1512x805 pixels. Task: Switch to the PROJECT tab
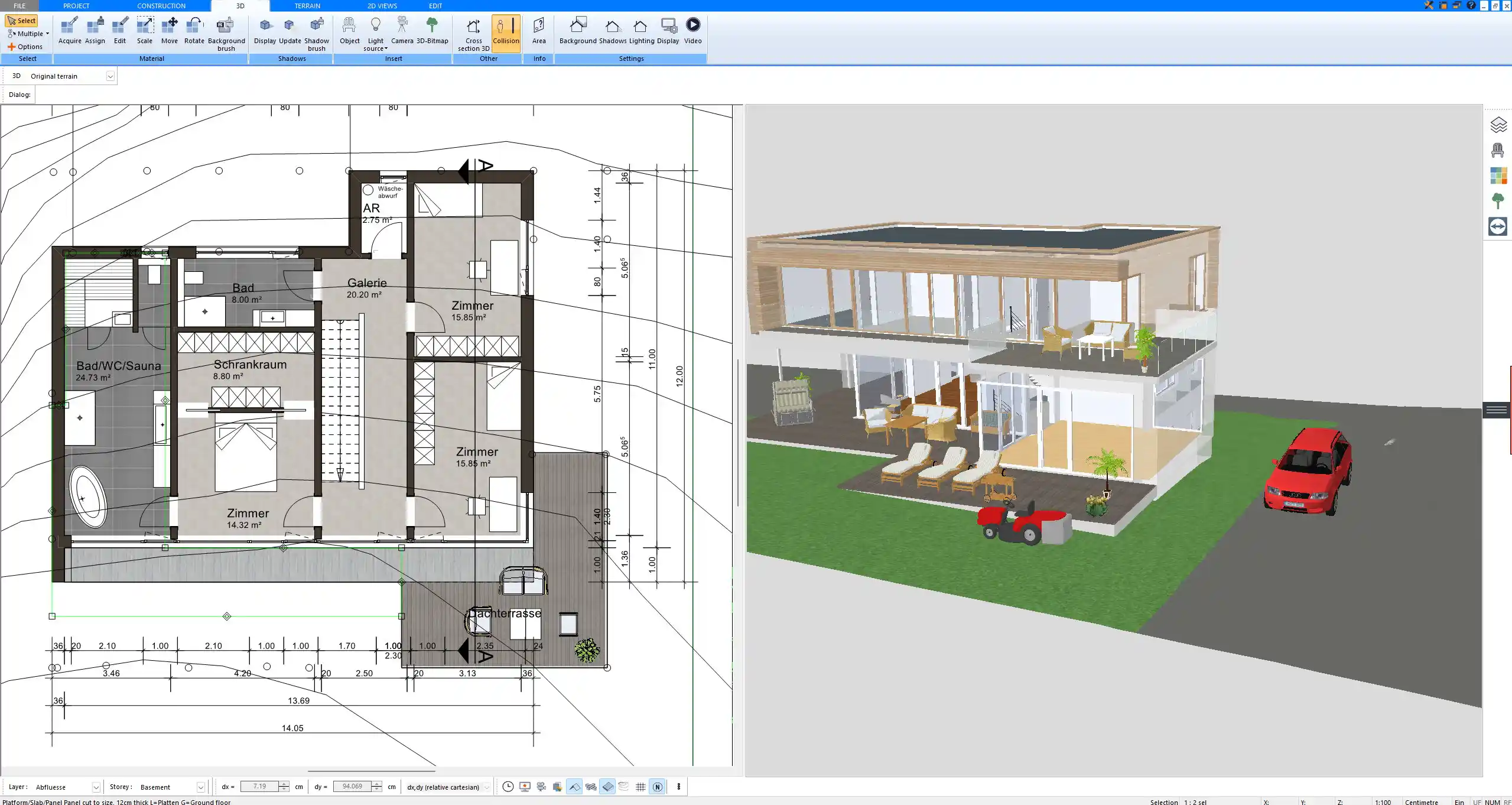(x=76, y=5)
